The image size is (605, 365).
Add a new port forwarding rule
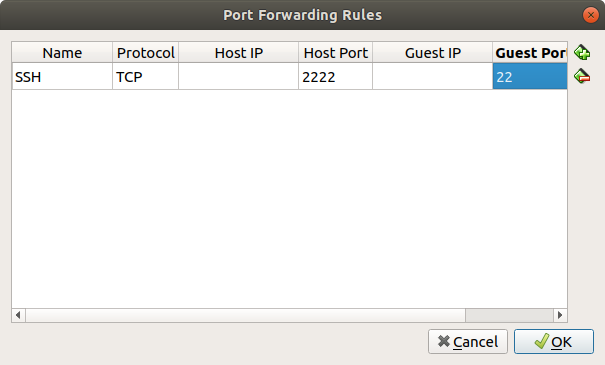(x=582, y=52)
